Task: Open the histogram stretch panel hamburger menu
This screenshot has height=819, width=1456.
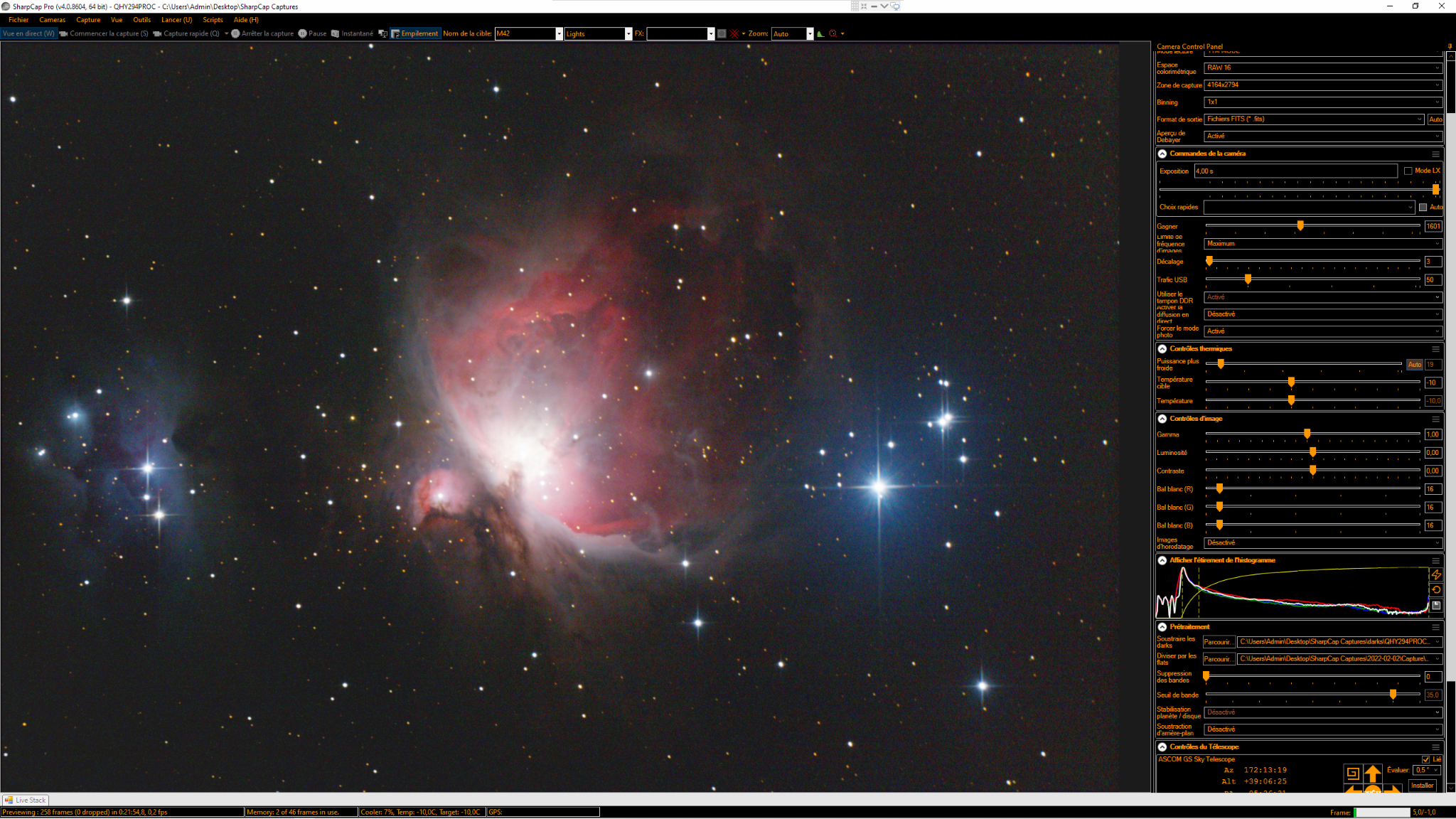Action: 1435,560
